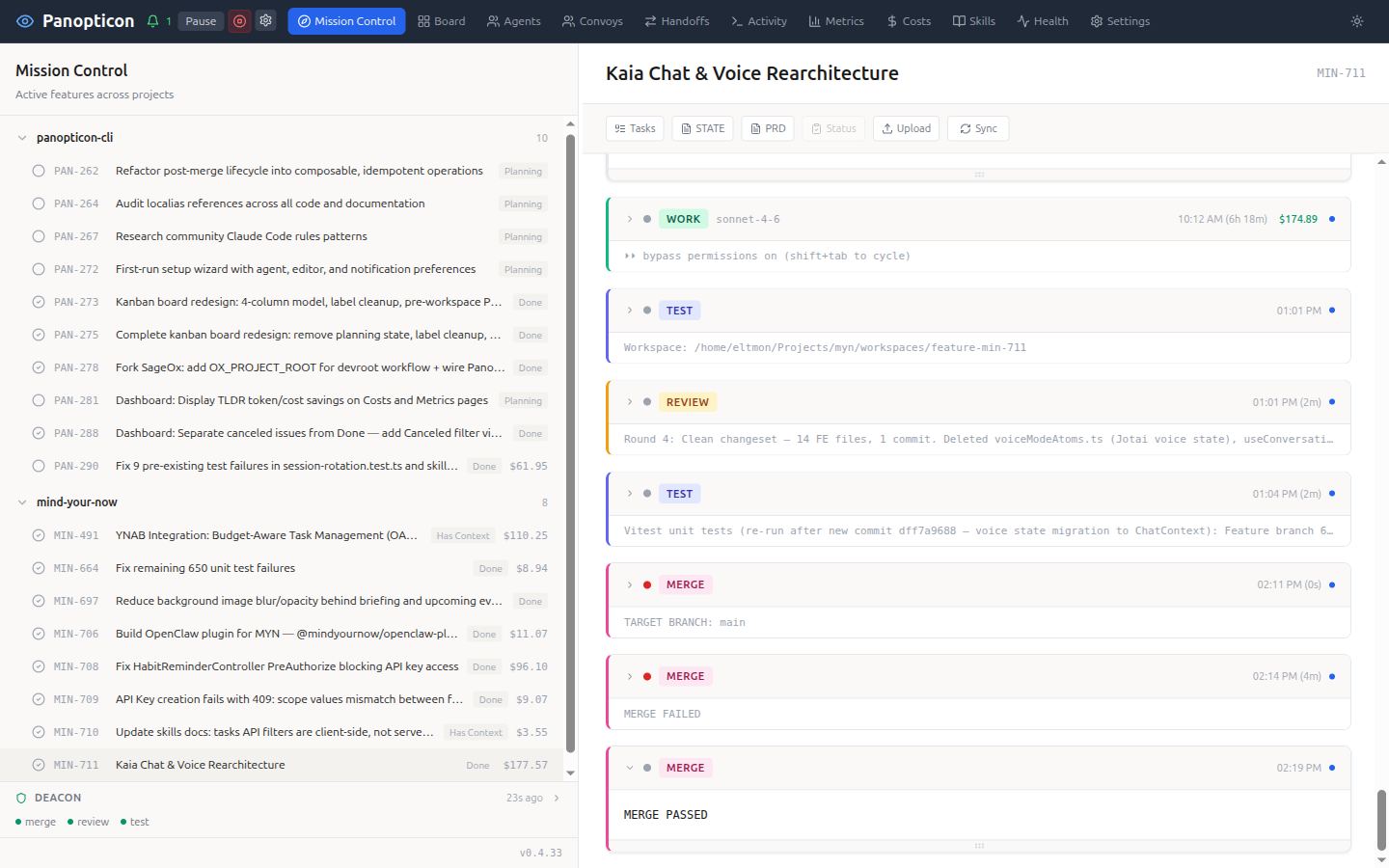Click the disabled Status button

833,128
